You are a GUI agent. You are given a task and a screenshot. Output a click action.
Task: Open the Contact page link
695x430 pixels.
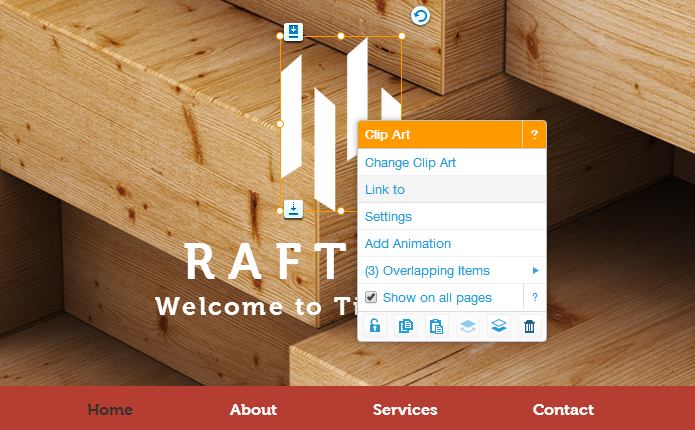(563, 410)
